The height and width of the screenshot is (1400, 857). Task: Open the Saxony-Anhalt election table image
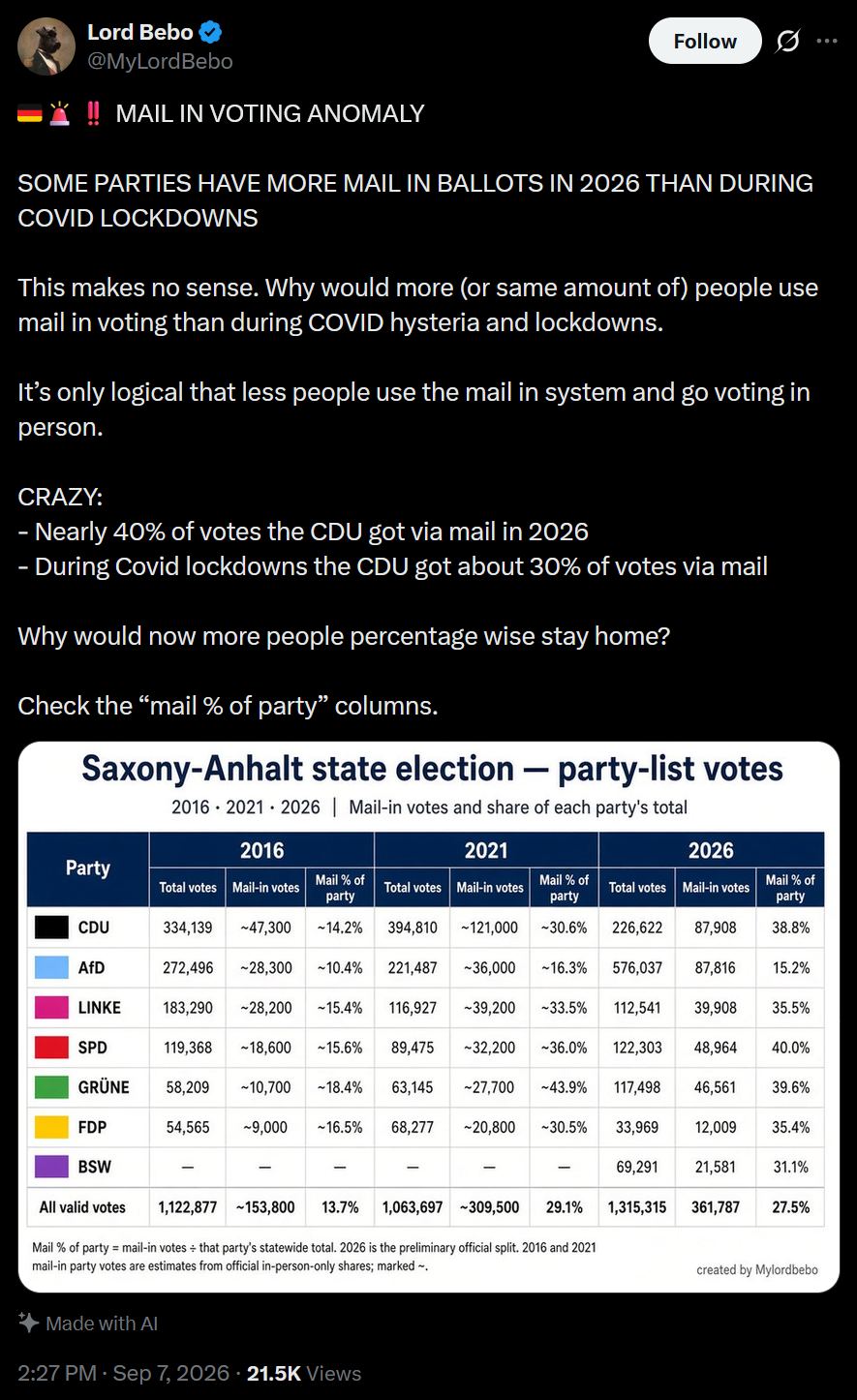pos(428,1017)
